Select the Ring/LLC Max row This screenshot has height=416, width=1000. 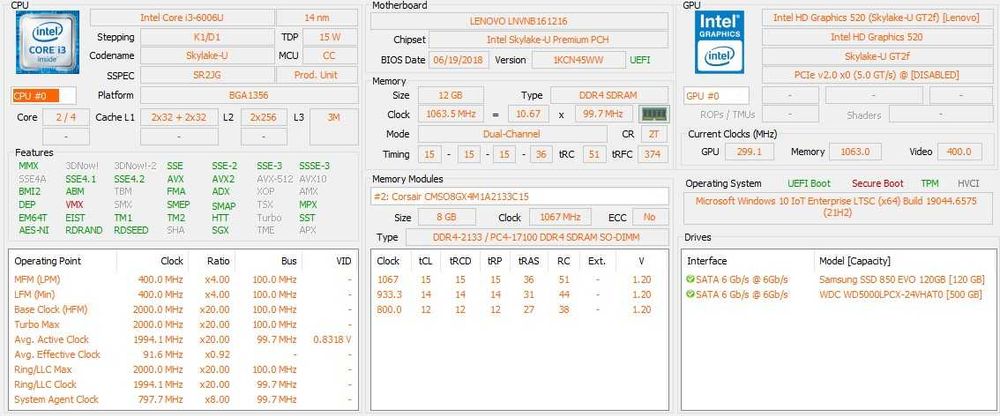[183, 369]
